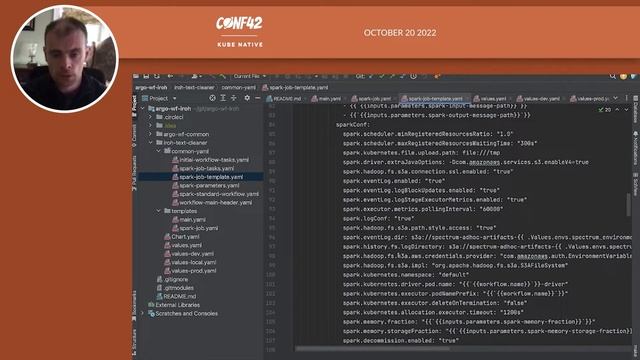
Task: Navigate back with the left arrow icon
Action: [170, 76]
